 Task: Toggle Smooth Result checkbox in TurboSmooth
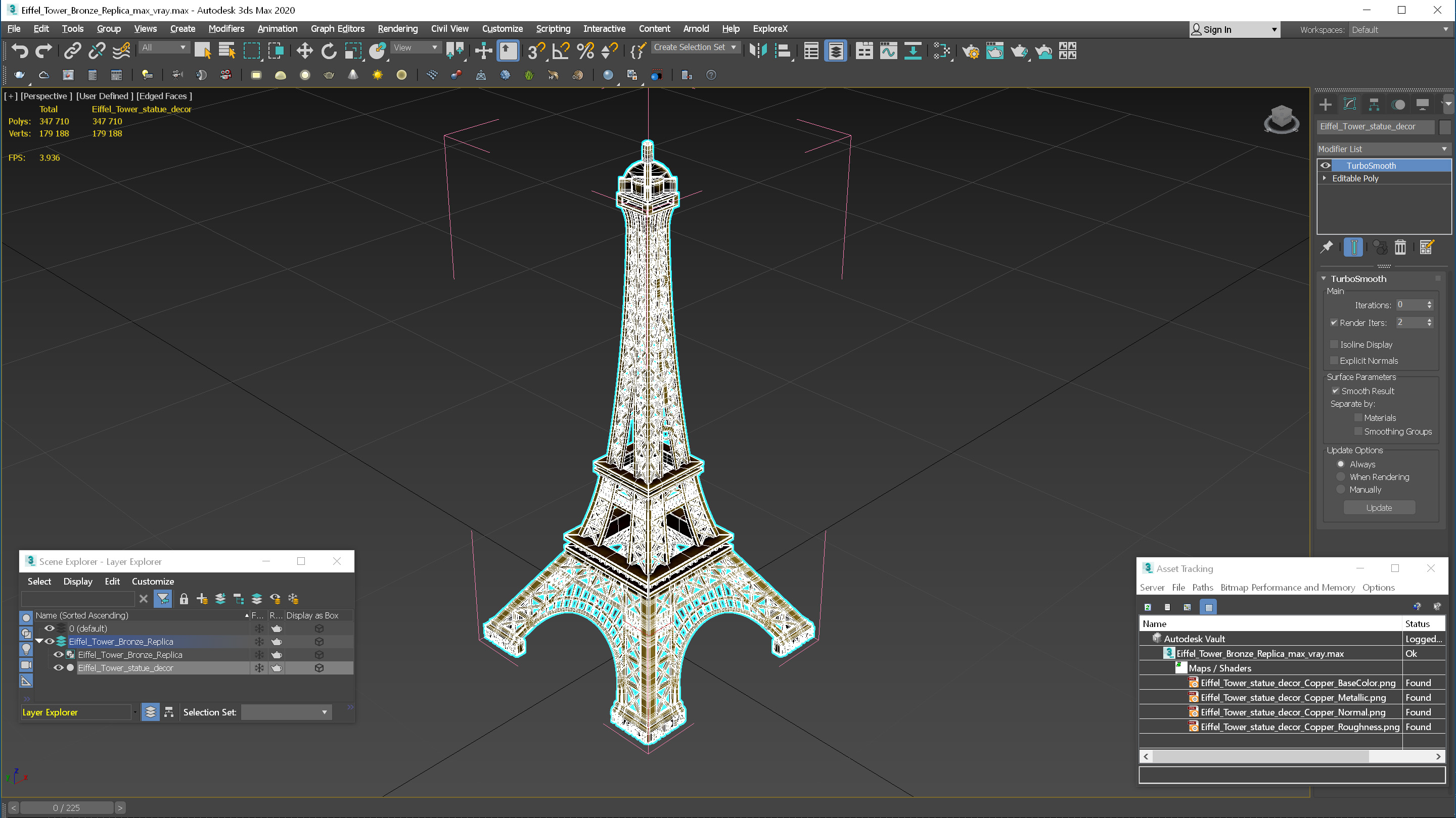pos(1336,390)
